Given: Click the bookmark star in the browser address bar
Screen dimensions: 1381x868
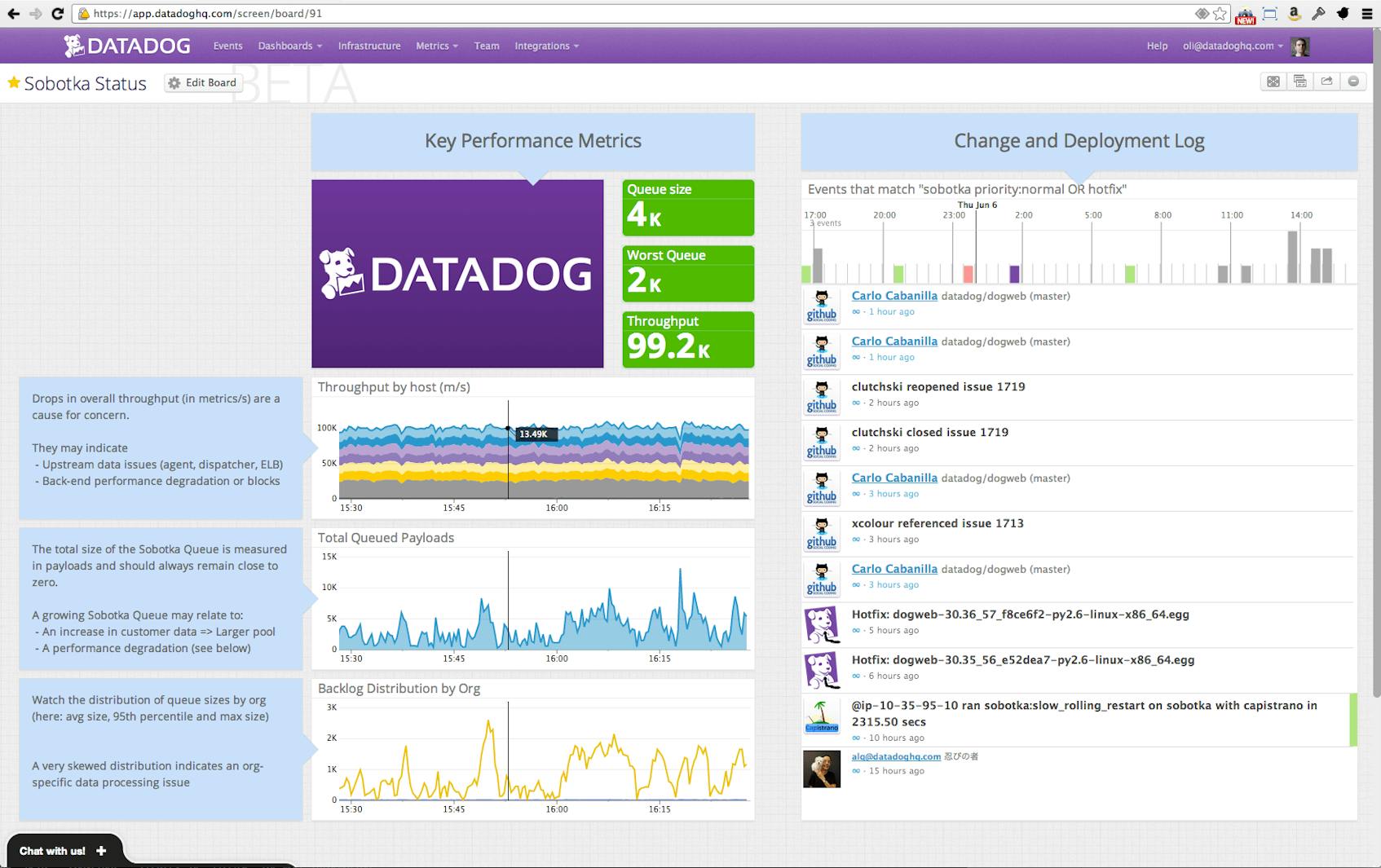Looking at the screenshot, I should 1220,13.
